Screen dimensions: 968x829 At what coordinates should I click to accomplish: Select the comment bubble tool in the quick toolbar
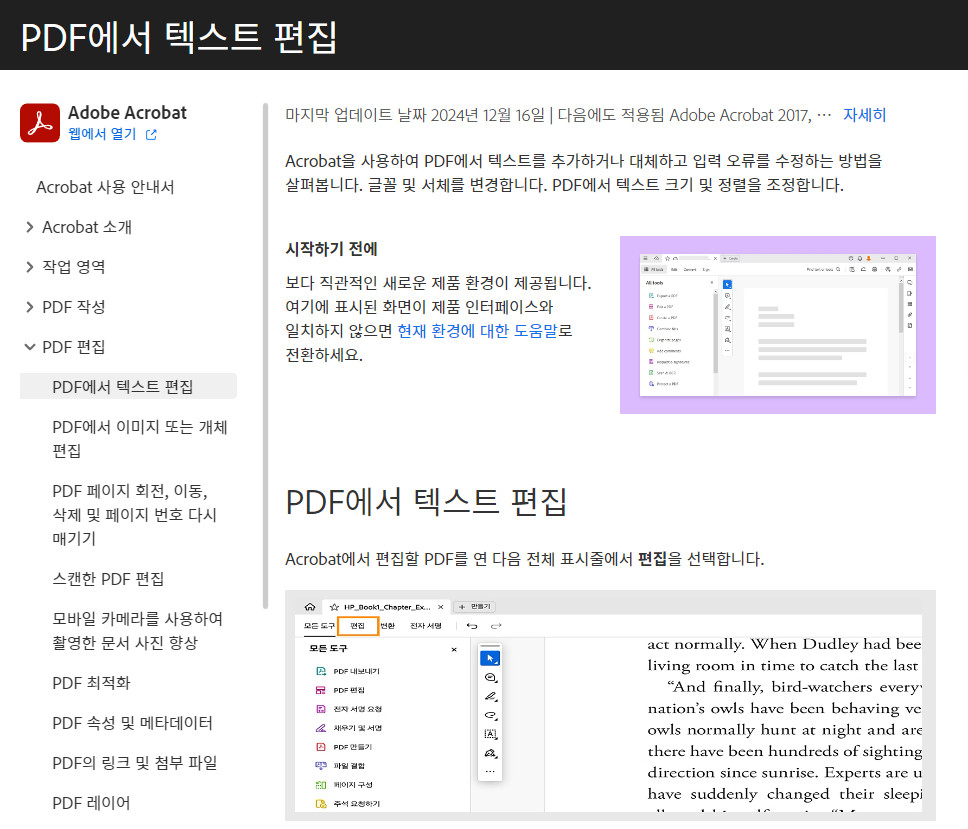[x=490, y=678]
